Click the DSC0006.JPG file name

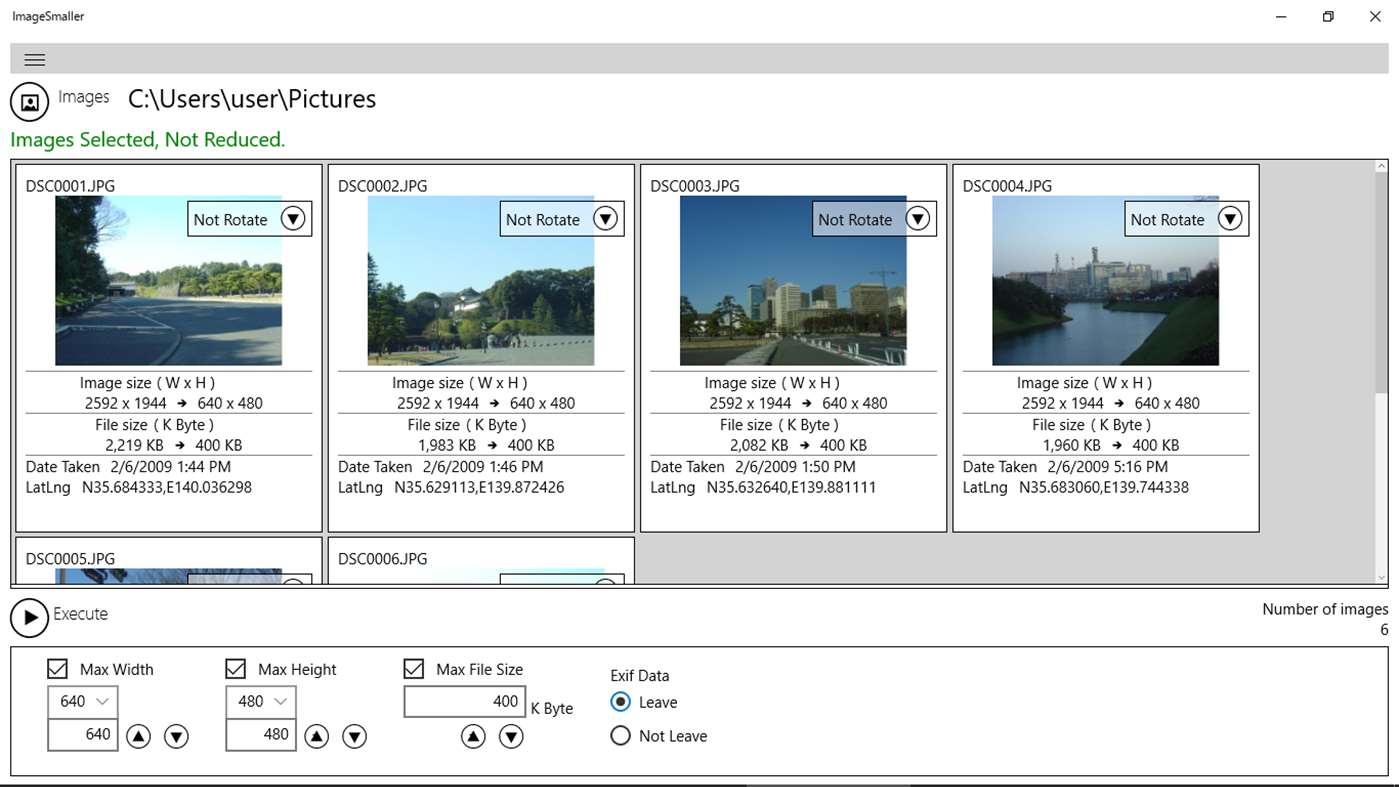[382, 559]
